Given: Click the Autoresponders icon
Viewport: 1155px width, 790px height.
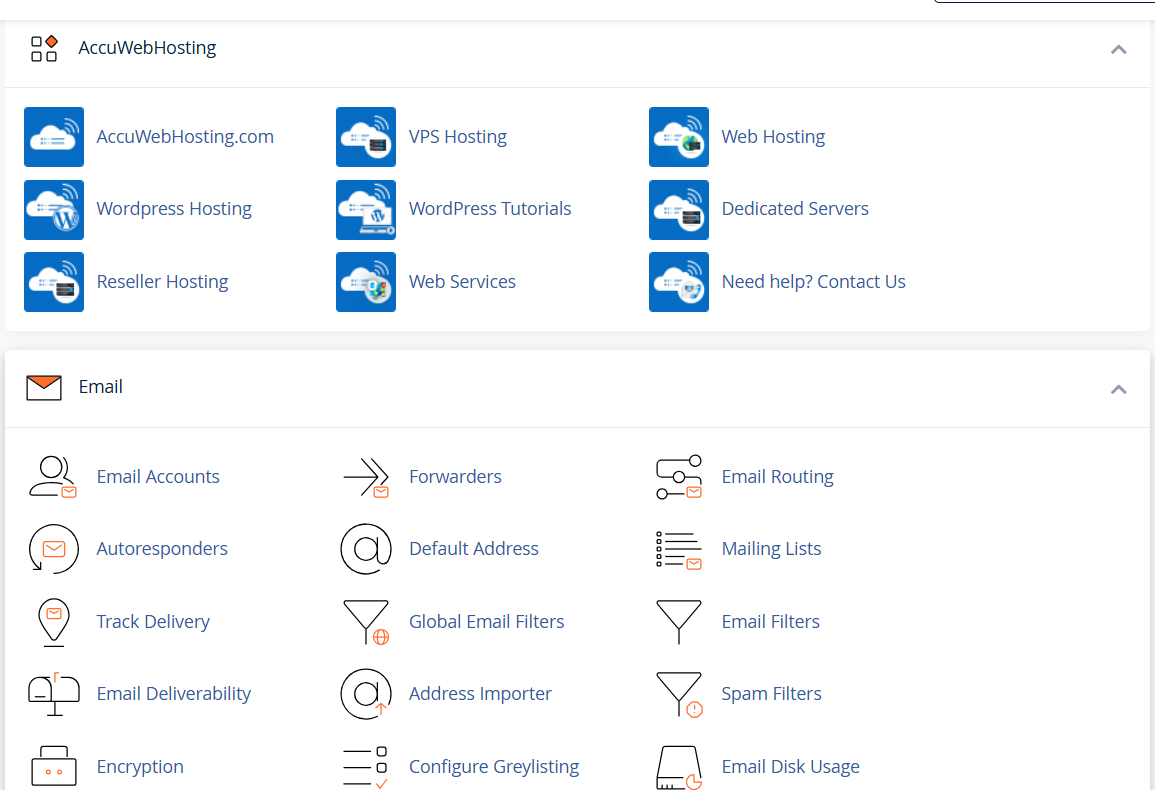Looking at the screenshot, I should point(53,549).
